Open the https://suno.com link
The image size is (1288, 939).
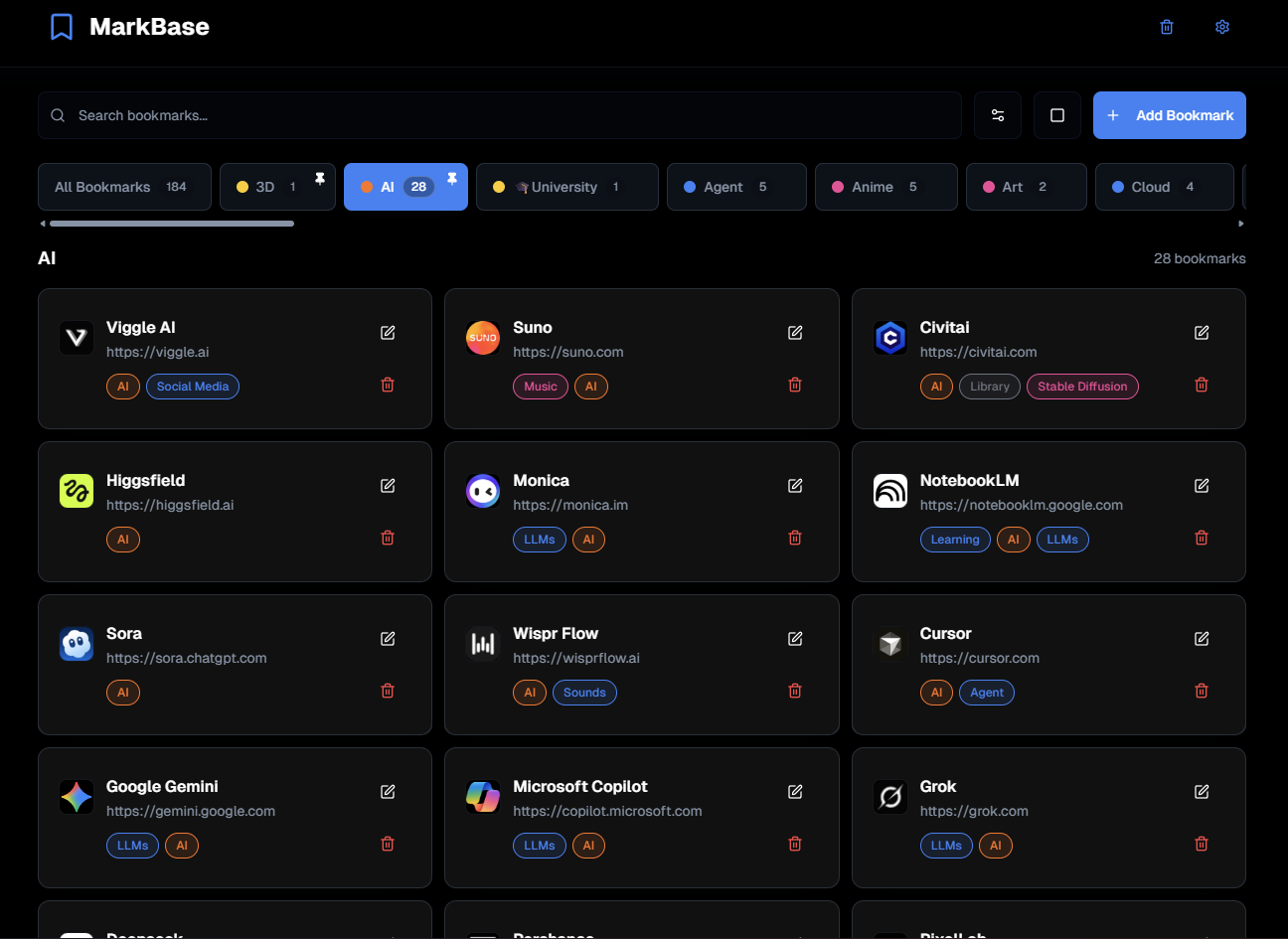568,351
